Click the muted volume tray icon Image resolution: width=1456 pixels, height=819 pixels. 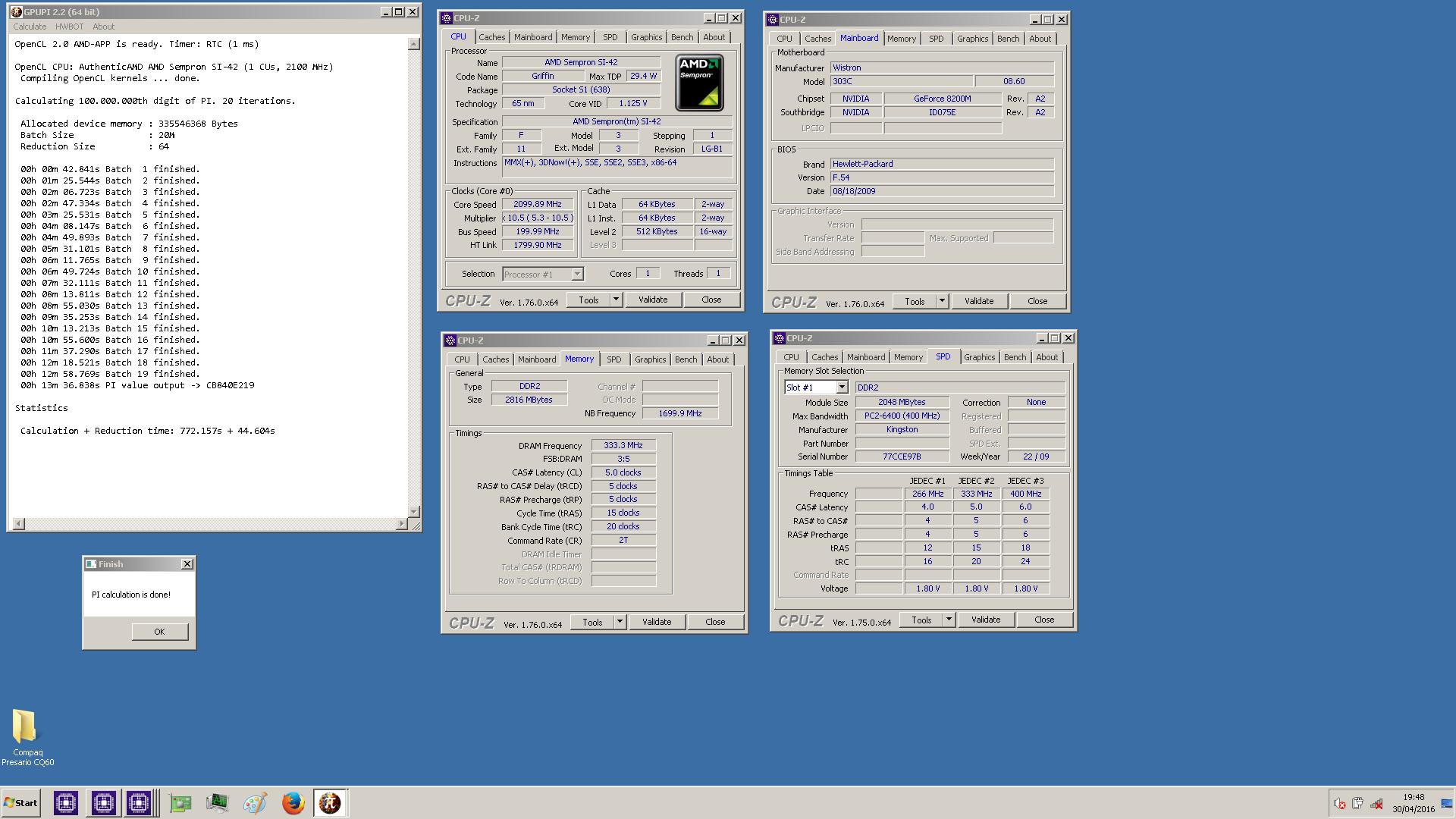[x=1340, y=804]
